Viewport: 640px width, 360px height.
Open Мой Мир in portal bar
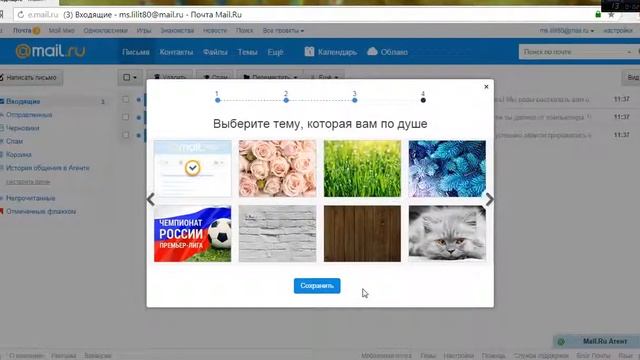pyautogui.click(x=62, y=31)
